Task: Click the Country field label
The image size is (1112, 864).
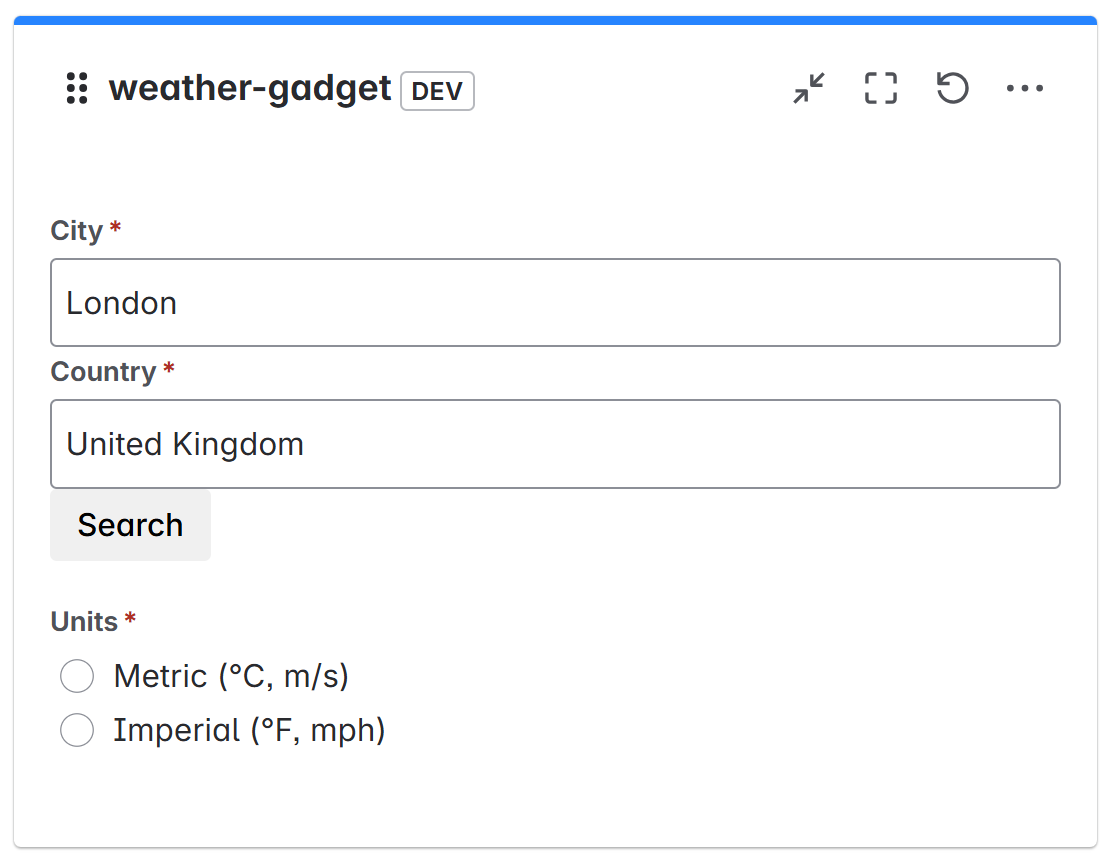Action: (103, 372)
